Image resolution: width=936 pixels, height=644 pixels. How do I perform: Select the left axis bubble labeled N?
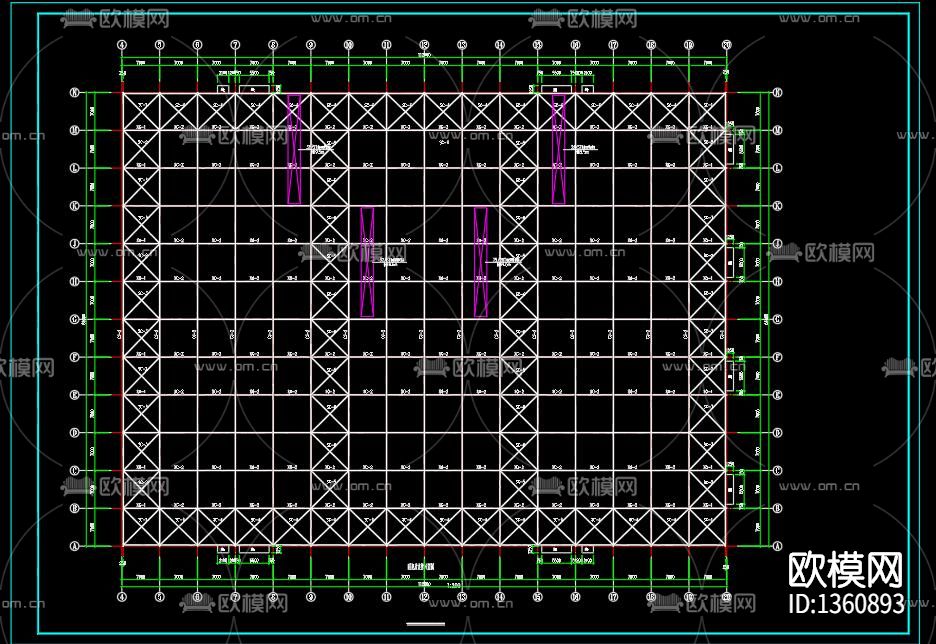[x=75, y=93]
